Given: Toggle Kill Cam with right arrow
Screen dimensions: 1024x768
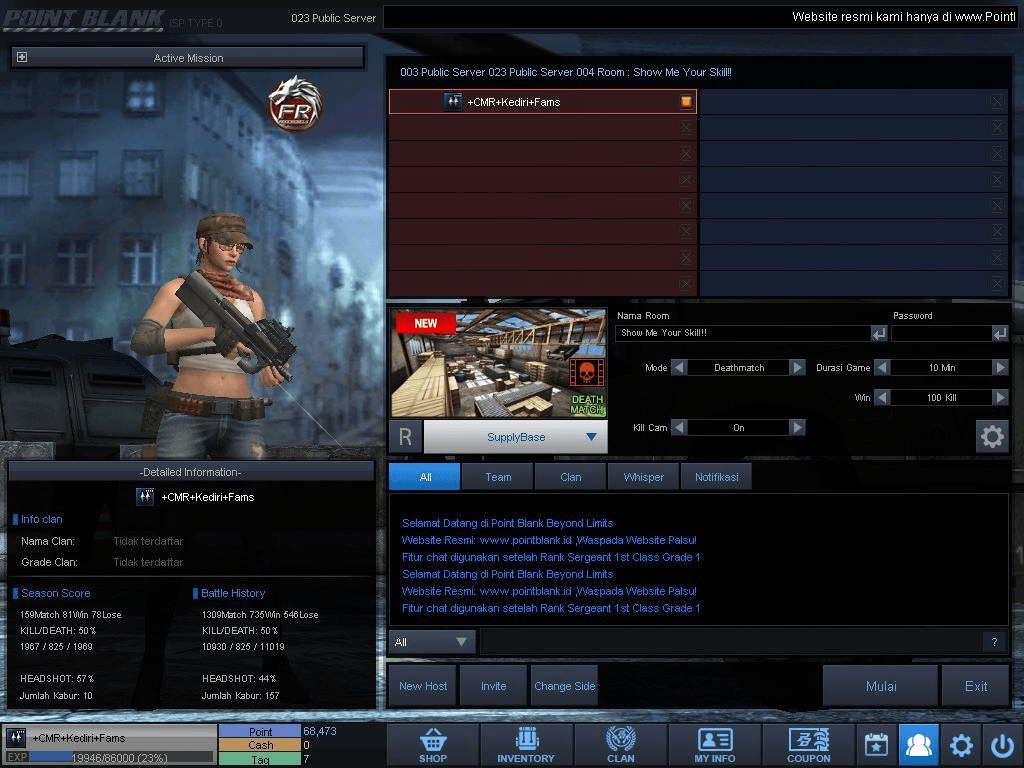Looking at the screenshot, I should point(797,428).
